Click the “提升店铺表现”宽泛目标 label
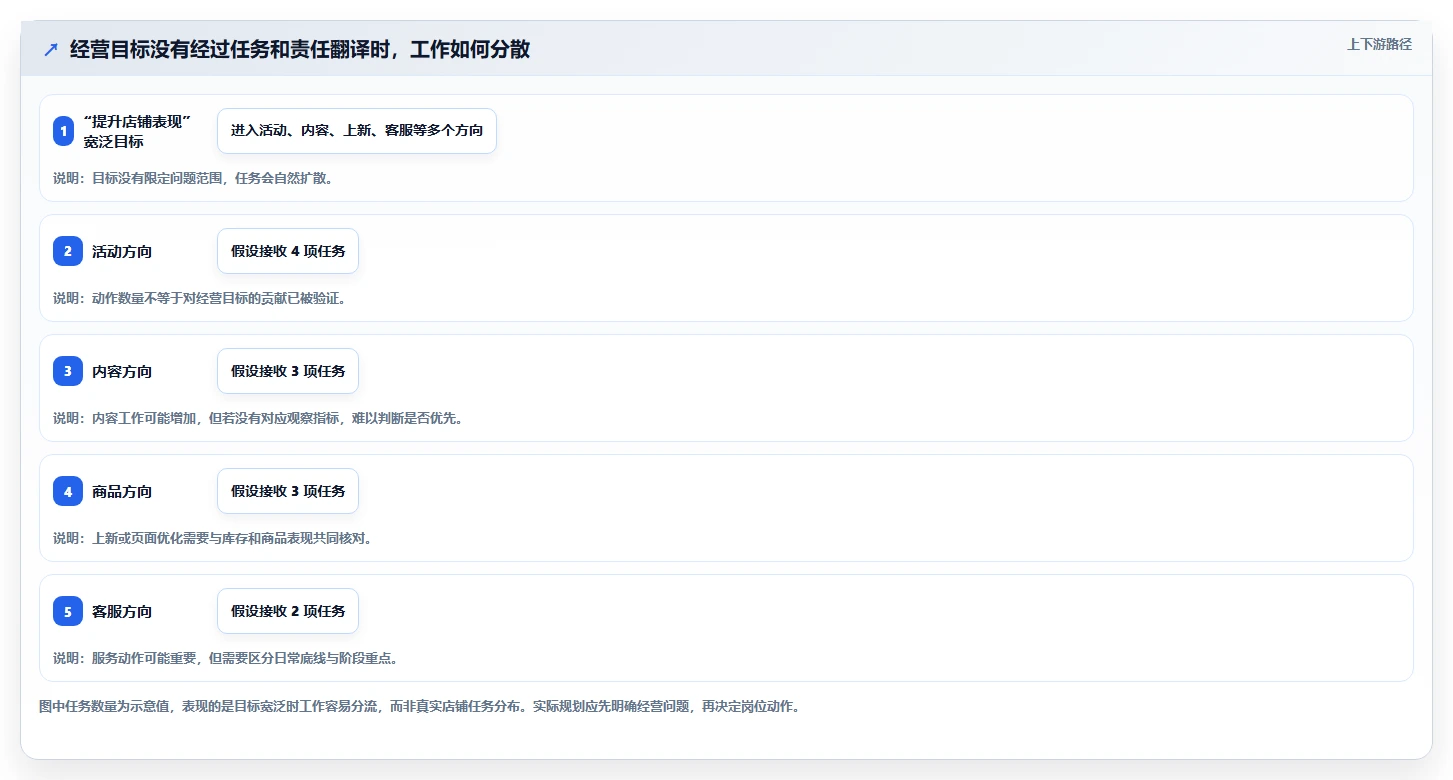Viewport: 1453px width, 780px height. click(x=137, y=131)
